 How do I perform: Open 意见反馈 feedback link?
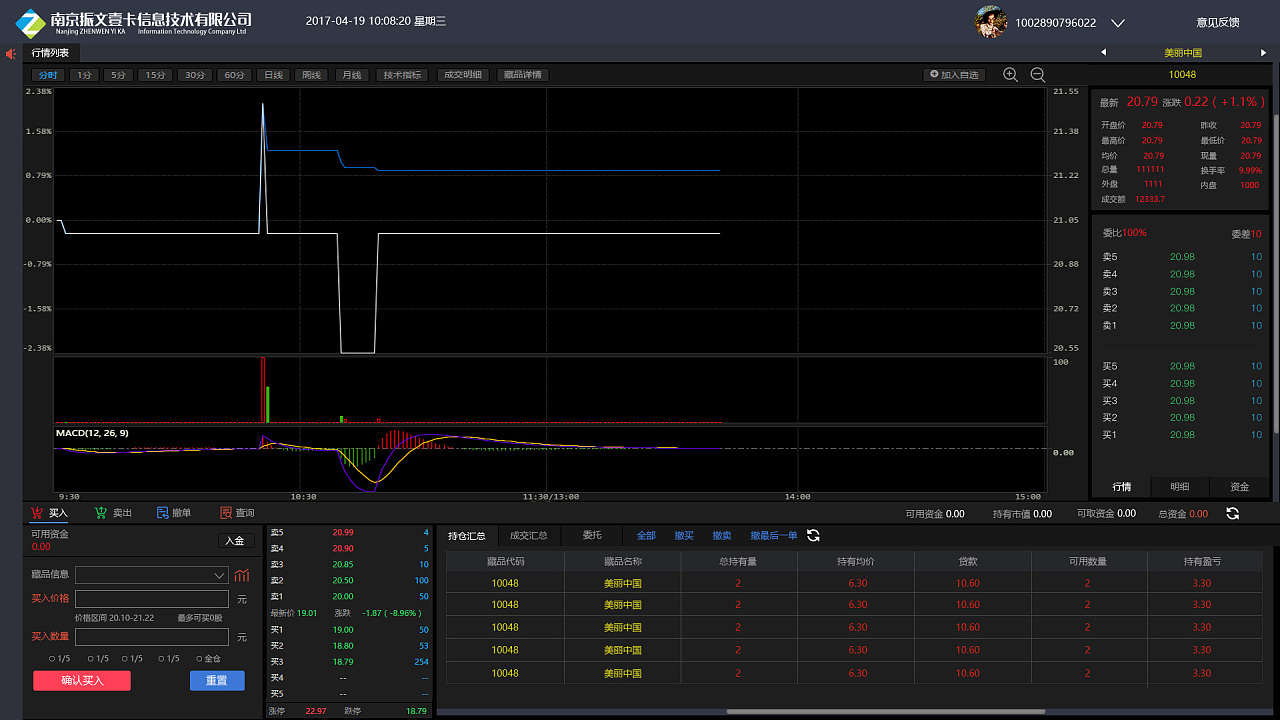(1218, 22)
